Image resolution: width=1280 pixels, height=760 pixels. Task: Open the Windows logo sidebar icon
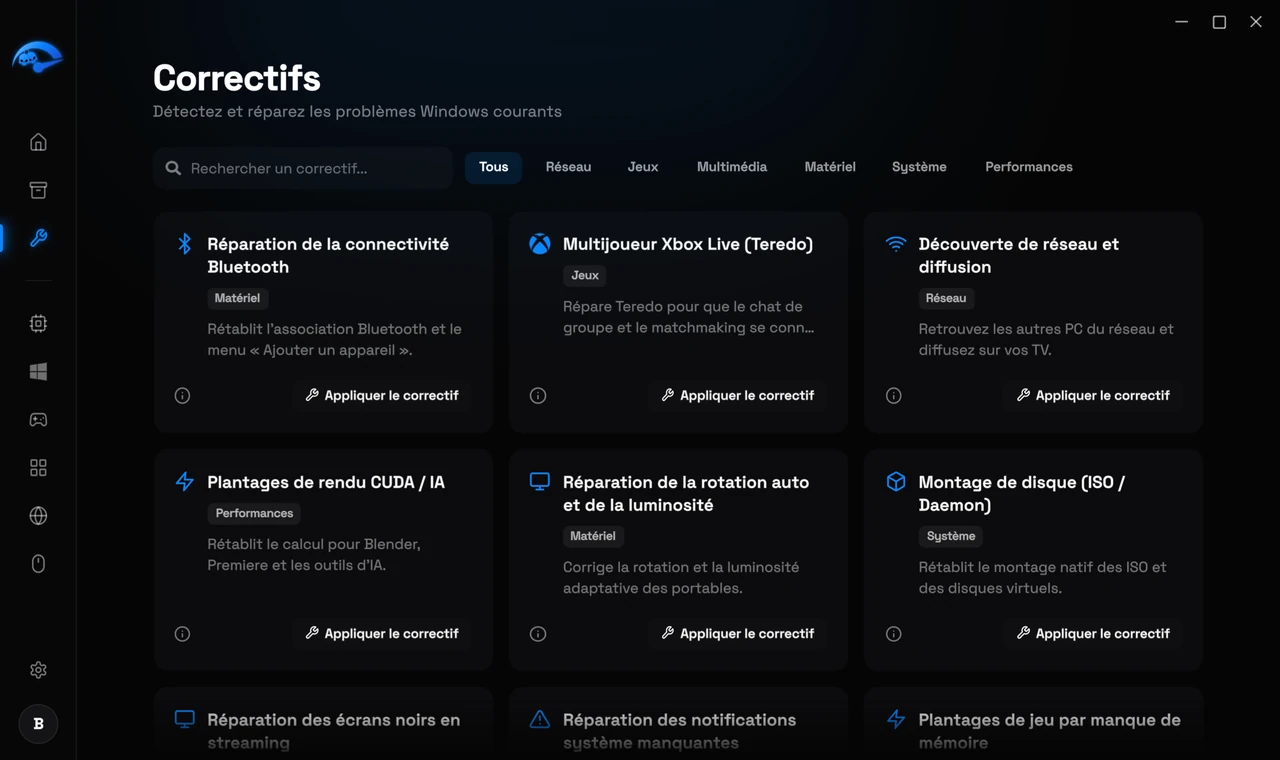pos(38,372)
